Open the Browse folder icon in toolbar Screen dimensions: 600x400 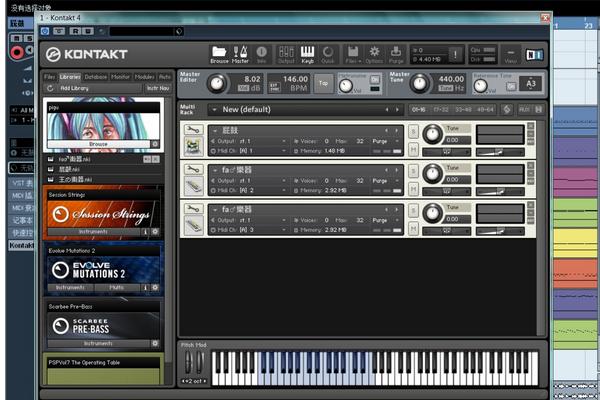point(219,55)
